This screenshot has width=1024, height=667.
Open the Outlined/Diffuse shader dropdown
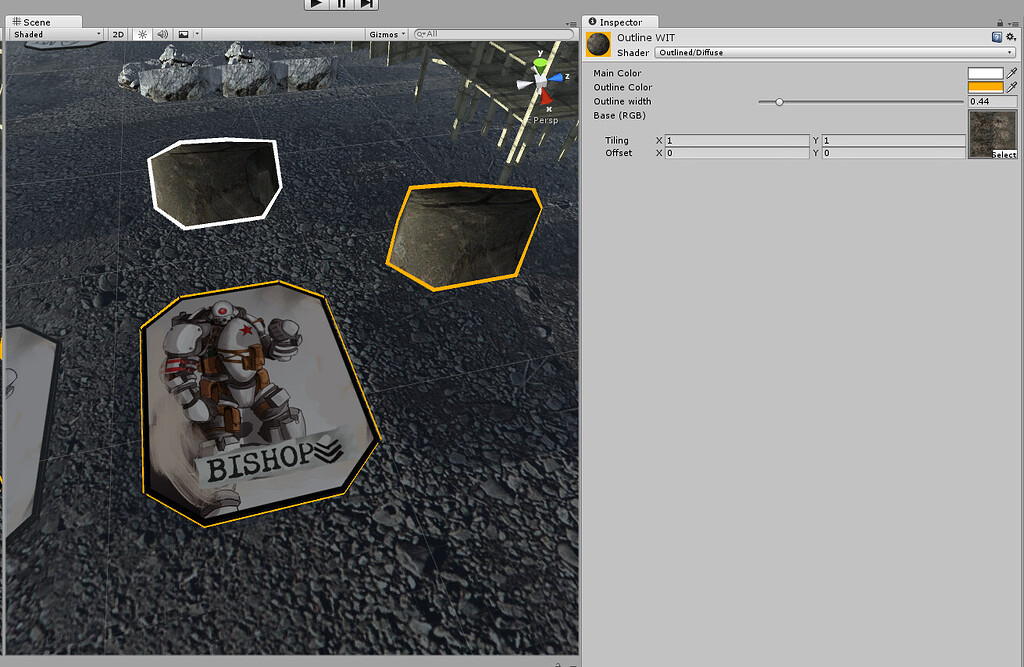[837, 52]
